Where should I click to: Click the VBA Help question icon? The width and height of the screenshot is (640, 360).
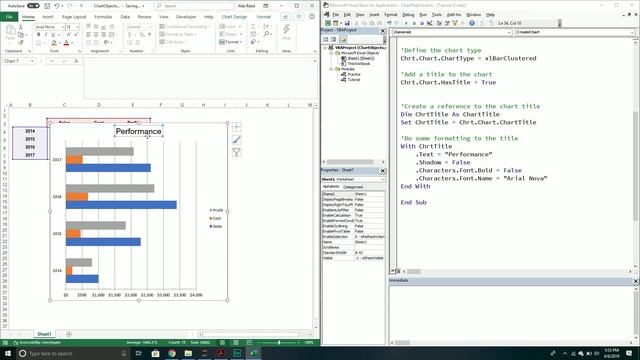(x=472, y=23)
